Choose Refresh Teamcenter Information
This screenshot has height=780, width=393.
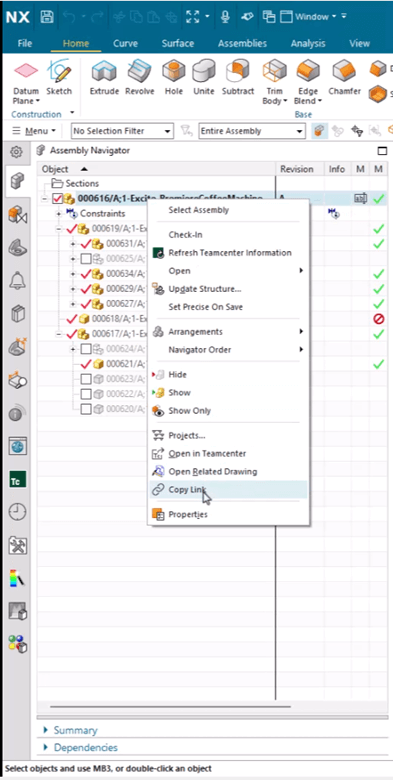[229, 253]
